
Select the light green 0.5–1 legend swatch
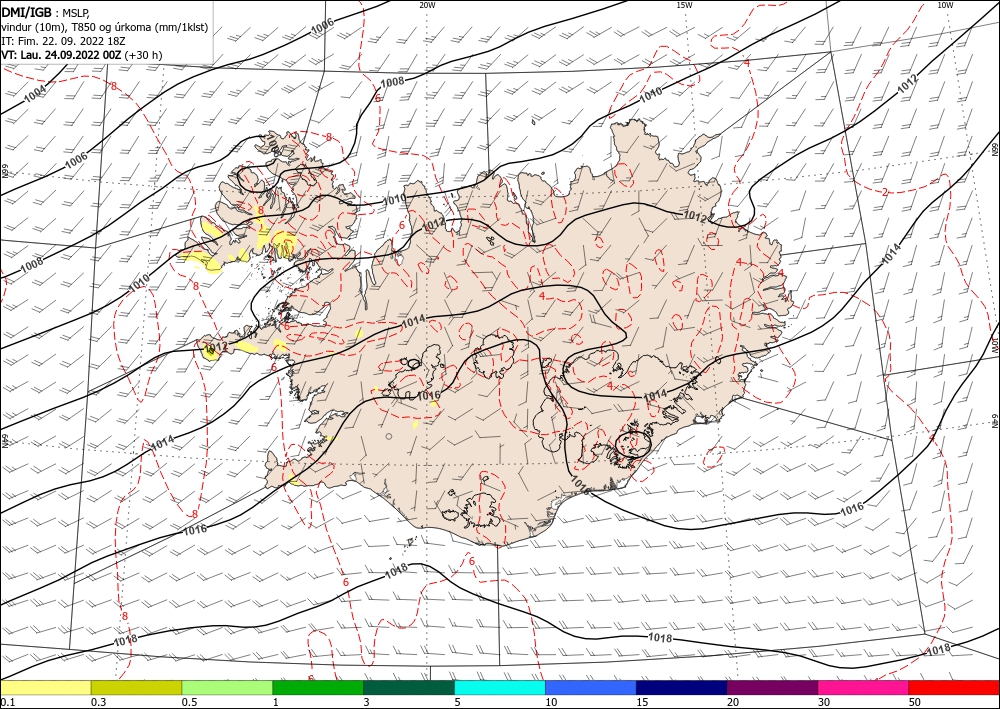[227, 687]
